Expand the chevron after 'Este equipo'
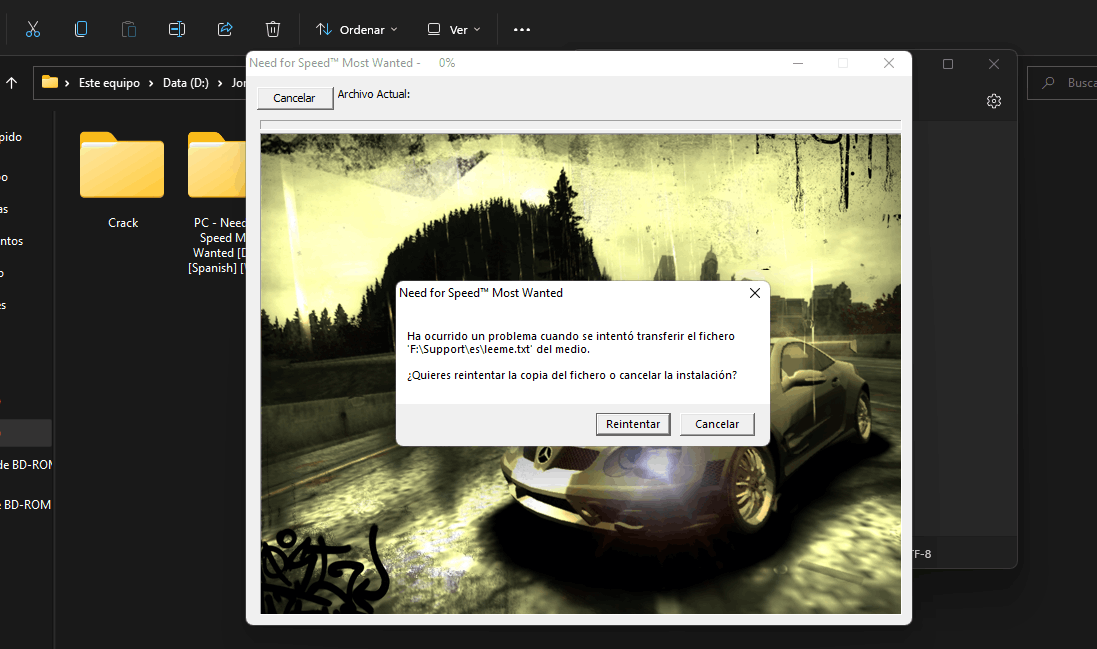The height and width of the screenshot is (649, 1097). point(151,83)
